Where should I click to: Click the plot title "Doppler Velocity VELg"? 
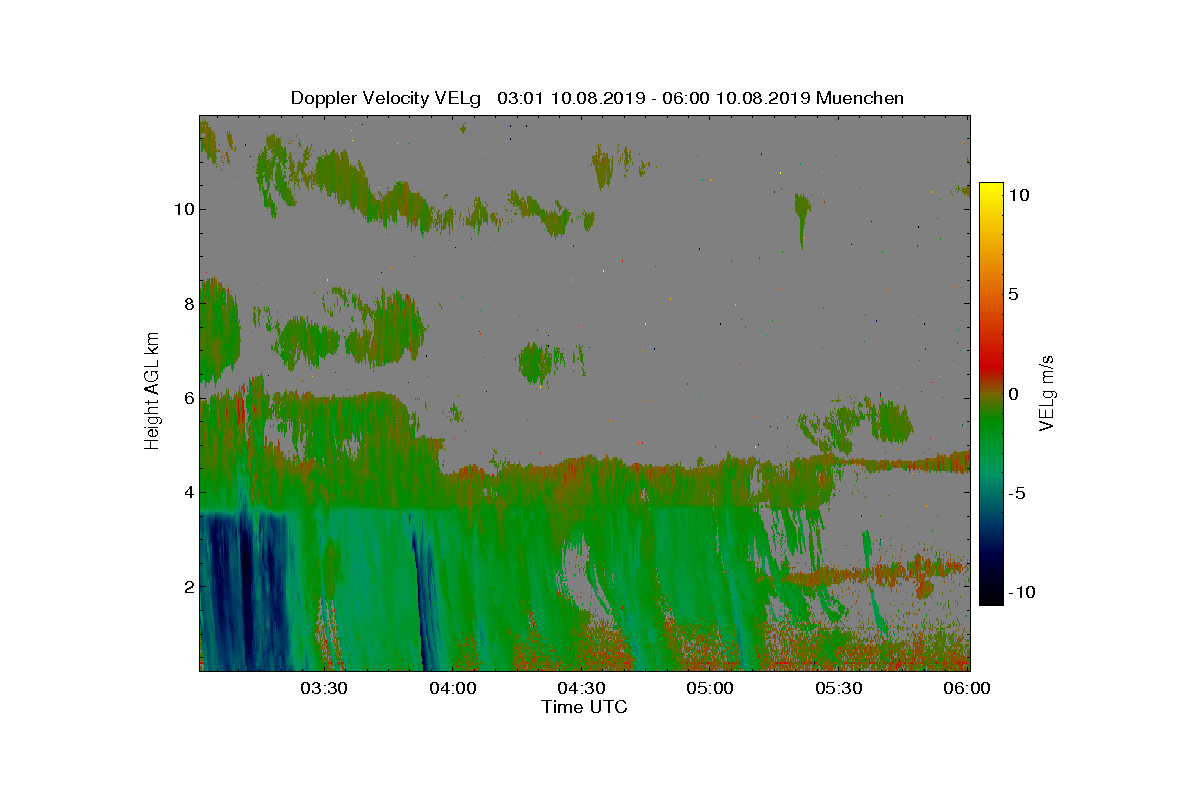[386, 98]
